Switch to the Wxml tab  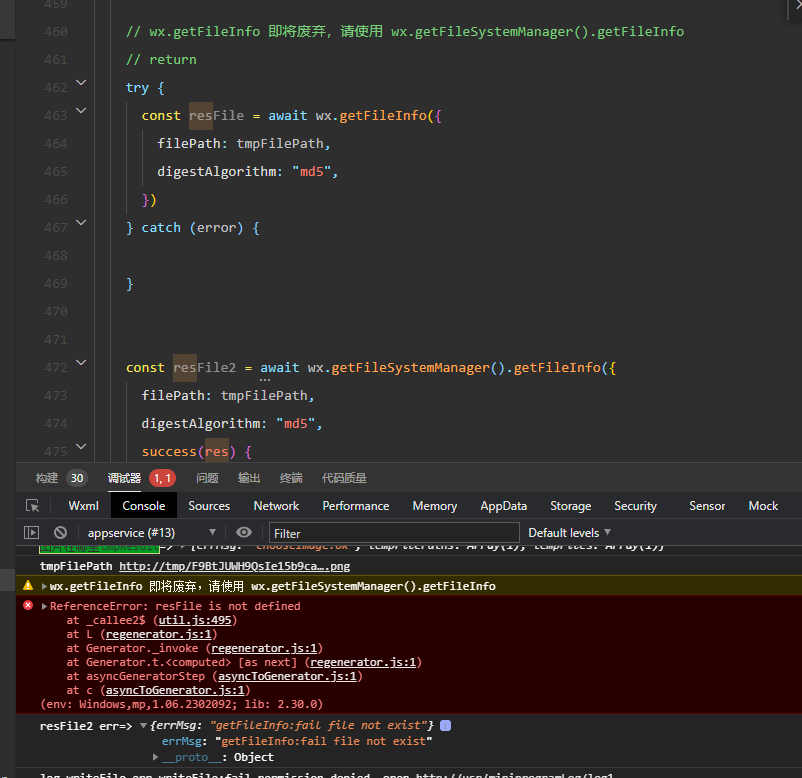[83, 506]
